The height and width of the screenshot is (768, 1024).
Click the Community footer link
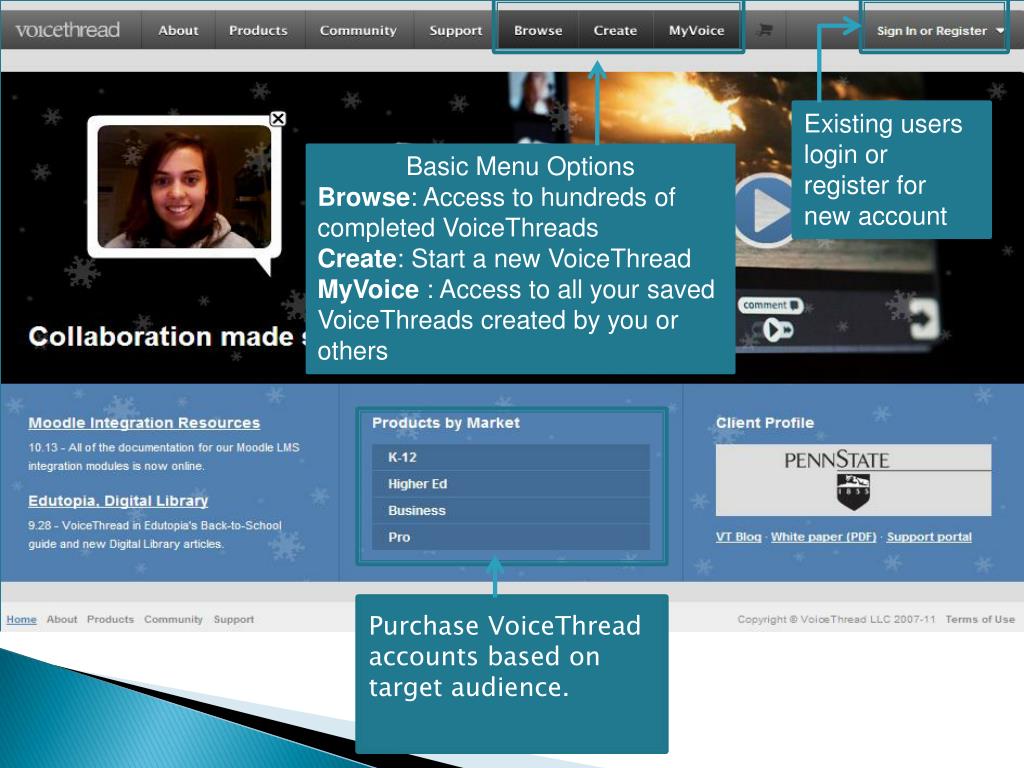pos(174,619)
